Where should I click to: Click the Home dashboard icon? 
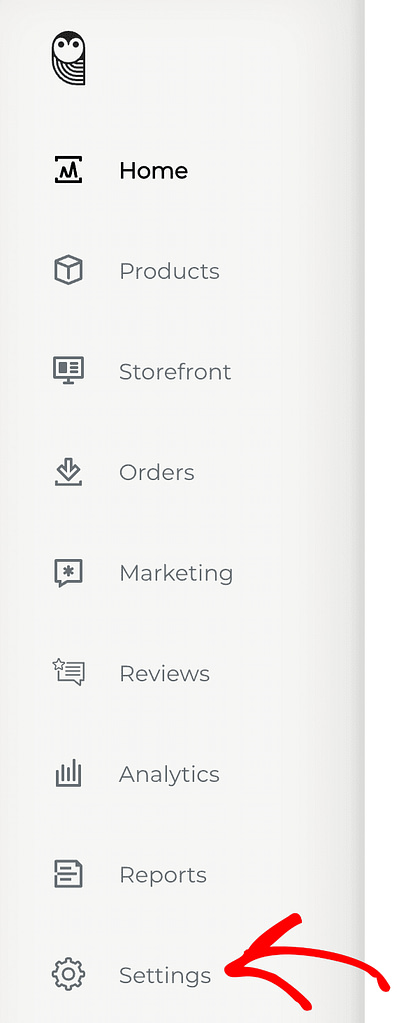tap(69, 170)
